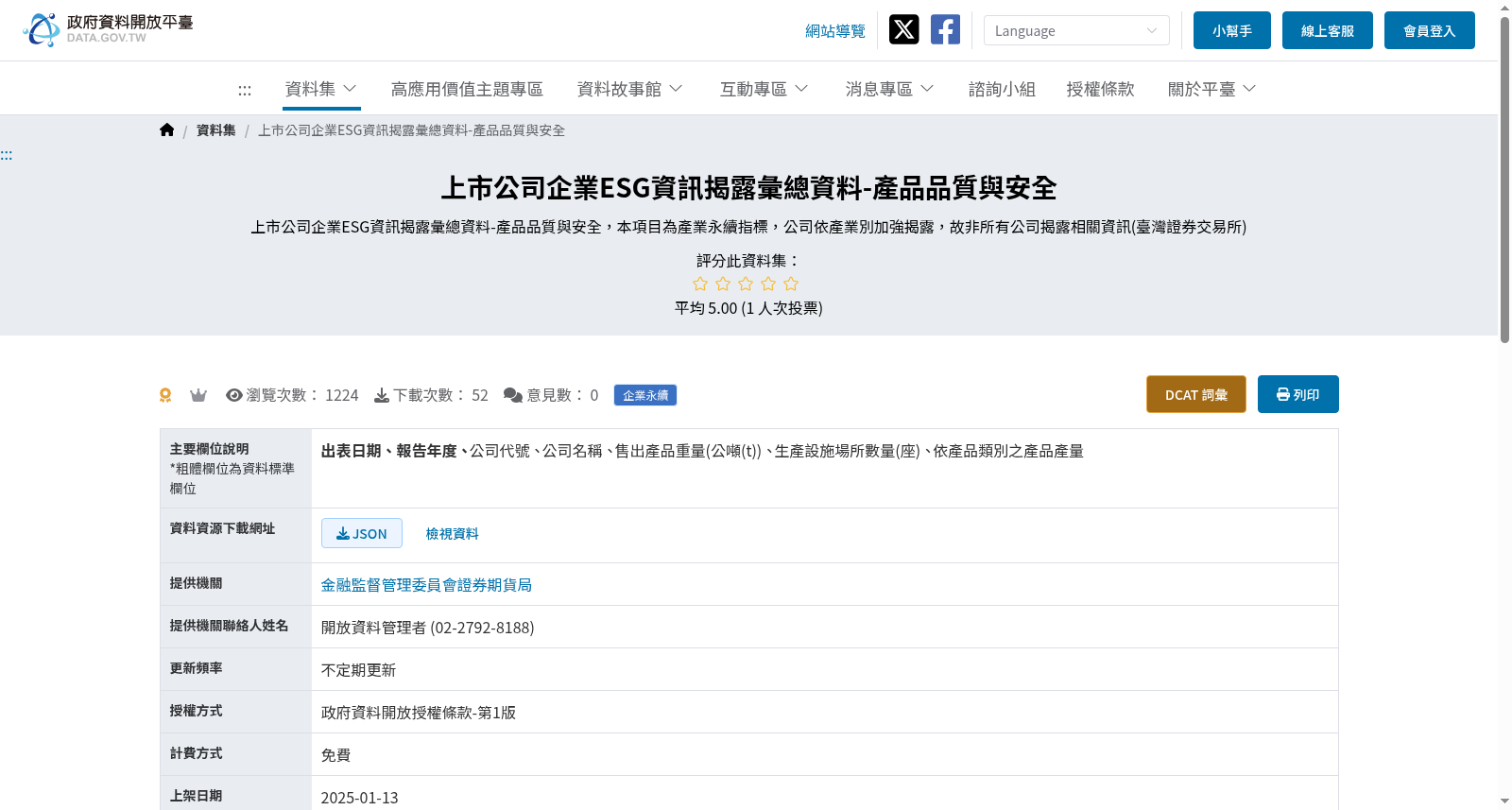Viewport: 1512px width, 810px height.
Task: Rate the dataset five stars
Action: [791, 284]
